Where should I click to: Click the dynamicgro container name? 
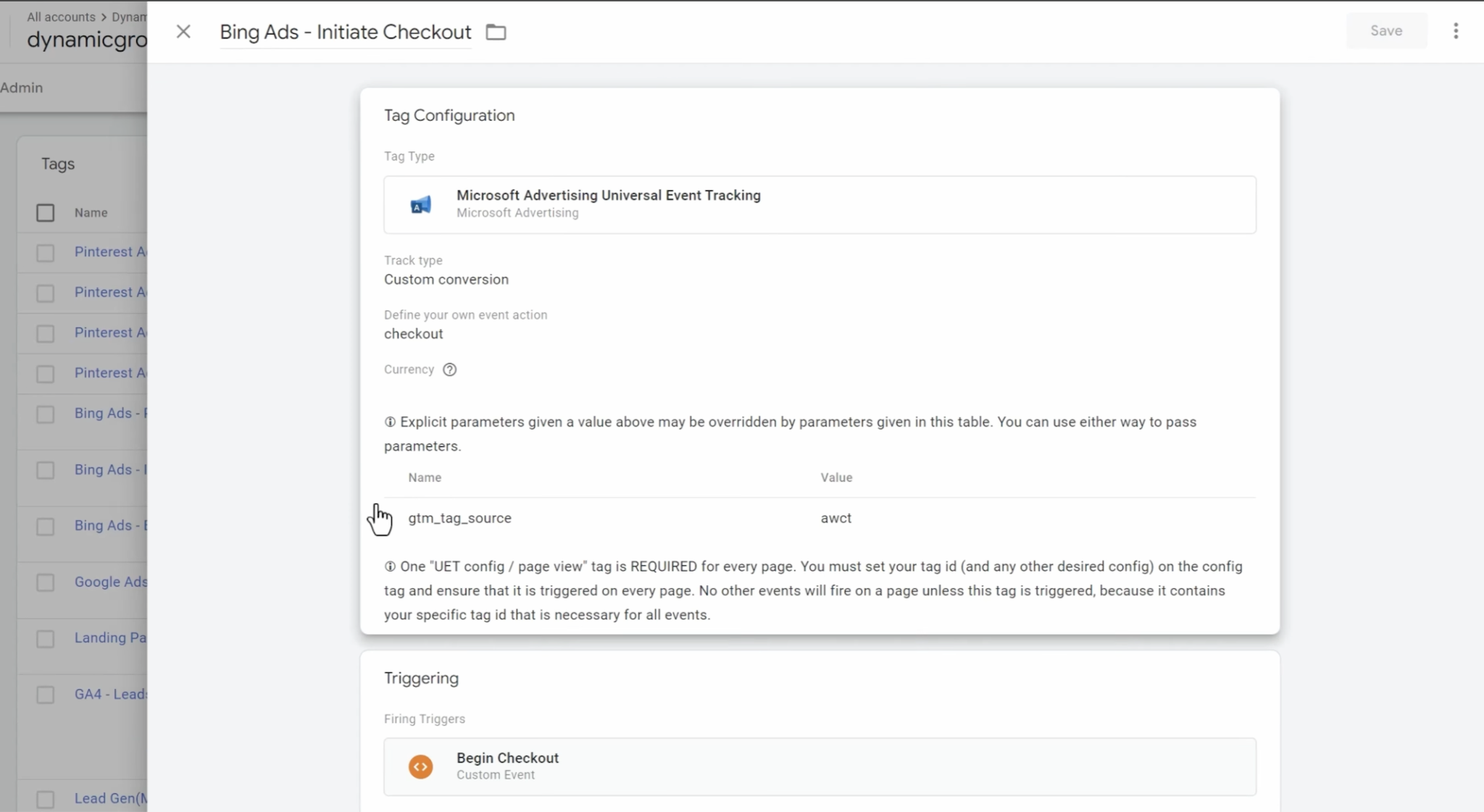[87, 39]
